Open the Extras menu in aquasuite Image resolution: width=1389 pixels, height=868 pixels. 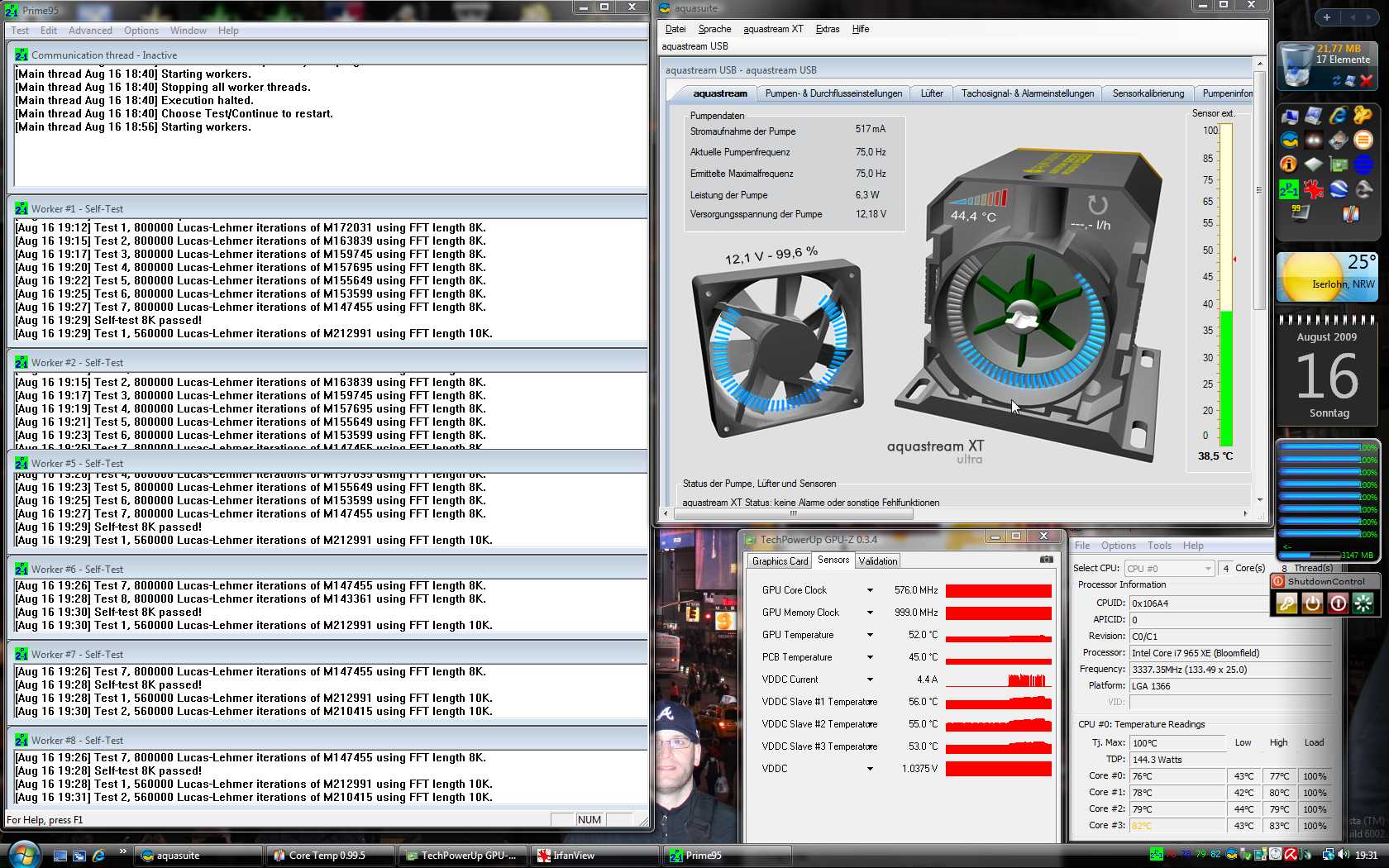[x=828, y=29]
